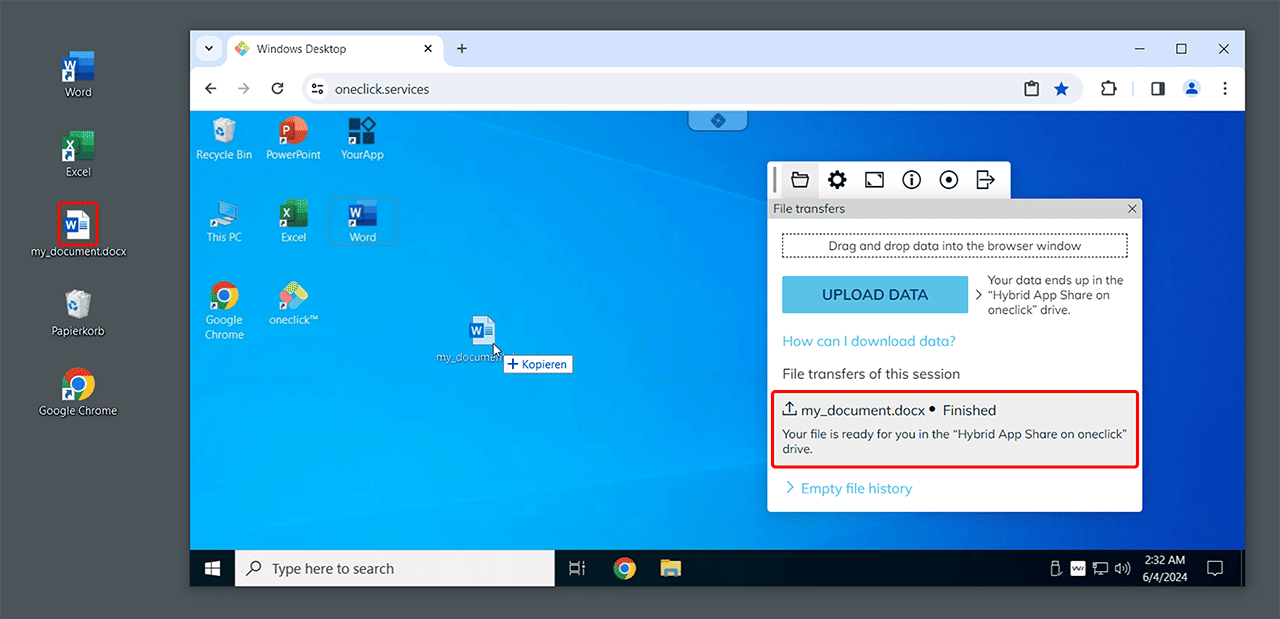
Task: Open the Chrome three-dot menu
Action: 1225,89
